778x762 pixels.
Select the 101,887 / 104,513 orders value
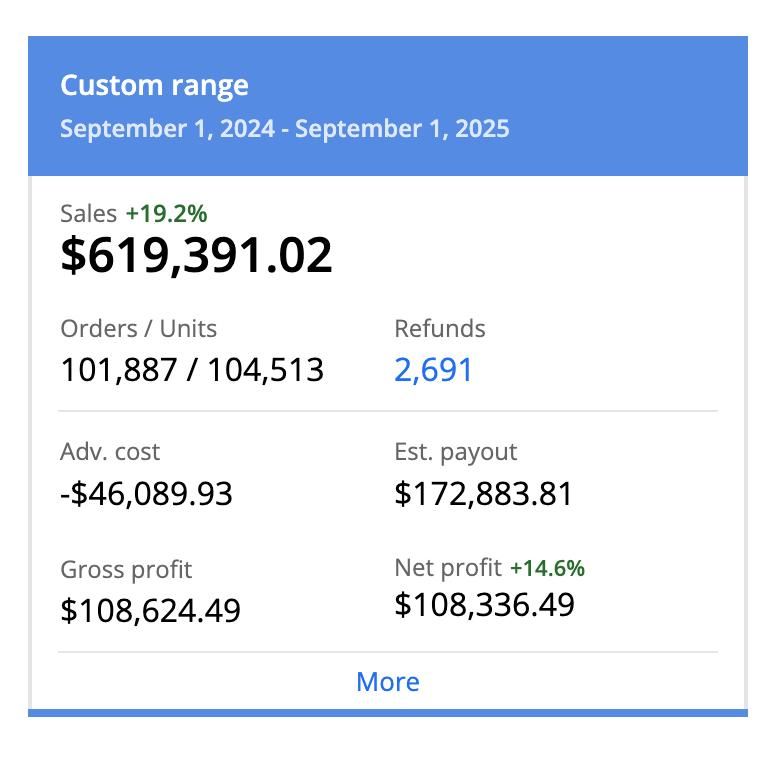tap(192, 370)
